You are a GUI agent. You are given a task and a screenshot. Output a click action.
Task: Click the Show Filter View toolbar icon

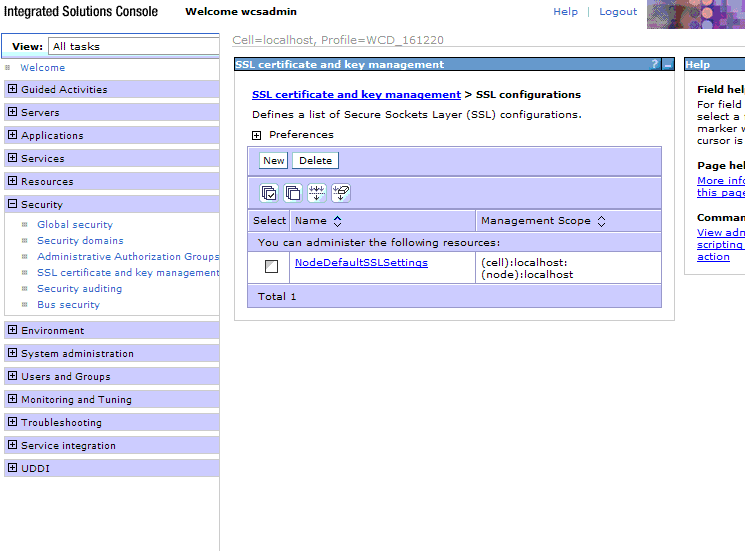pyautogui.click(x=316, y=193)
